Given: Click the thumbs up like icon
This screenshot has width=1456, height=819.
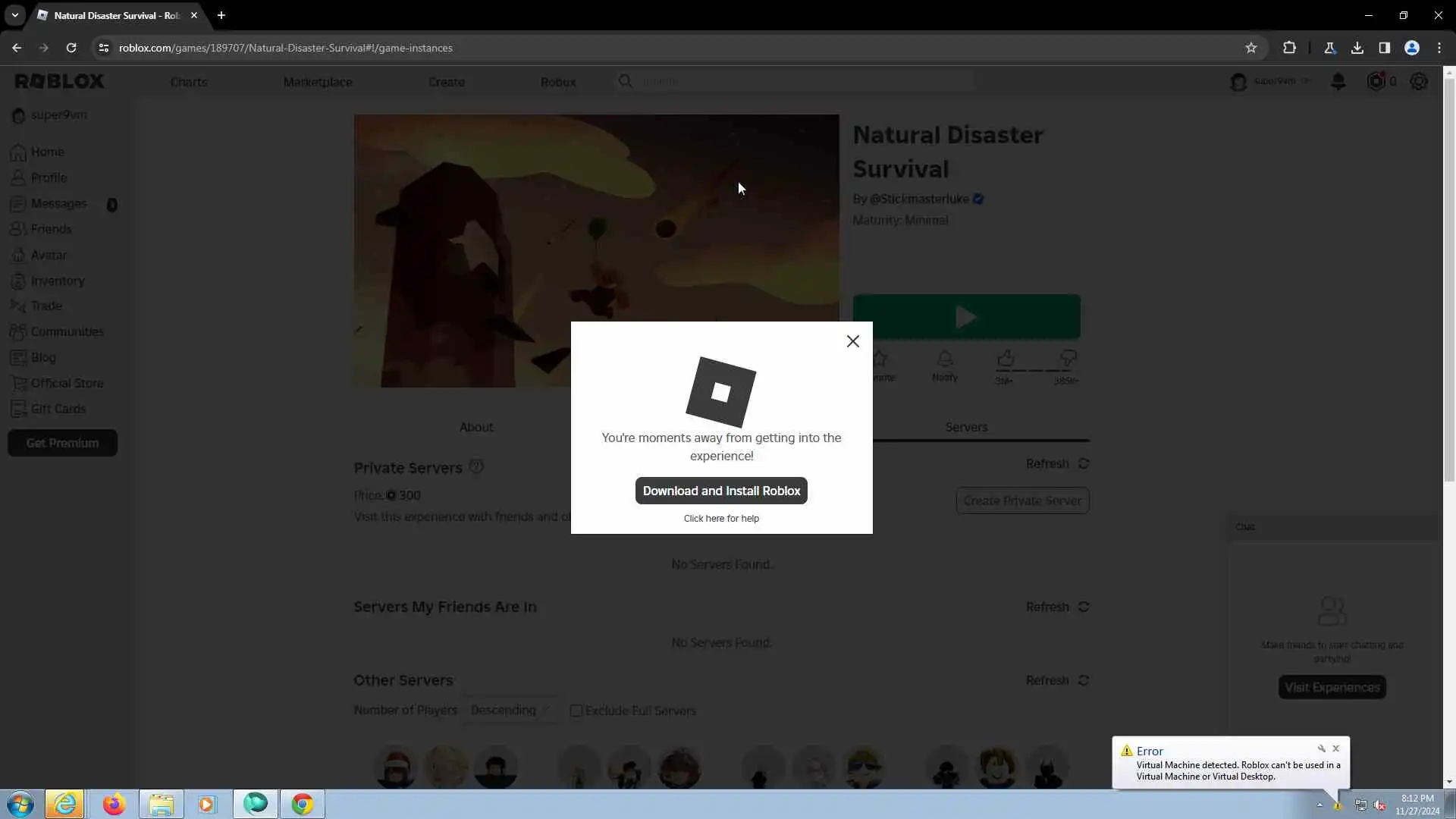Looking at the screenshot, I should pyautogui.click(x=1006, y=358).
